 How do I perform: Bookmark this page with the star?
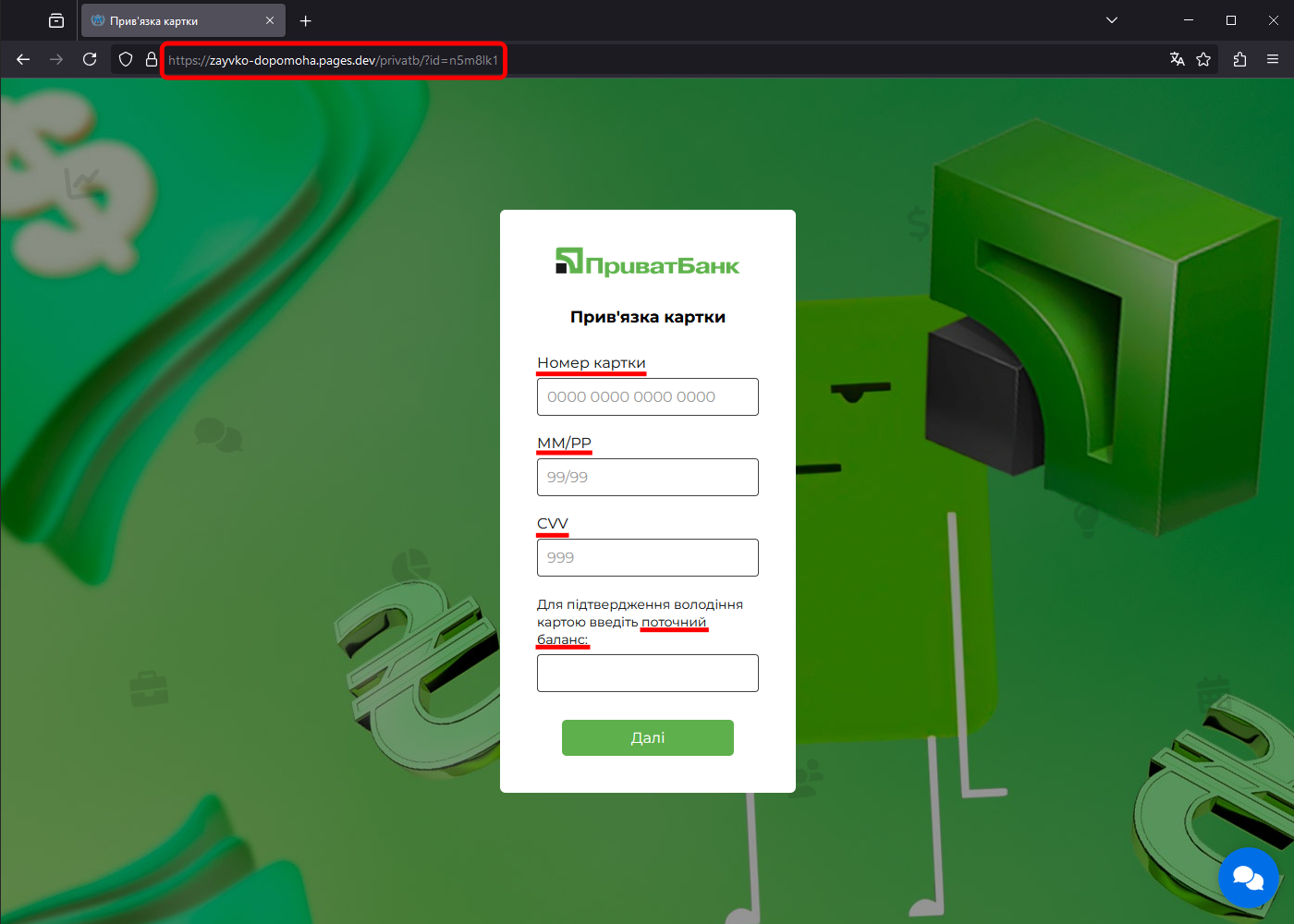[x=1203, y=59]
